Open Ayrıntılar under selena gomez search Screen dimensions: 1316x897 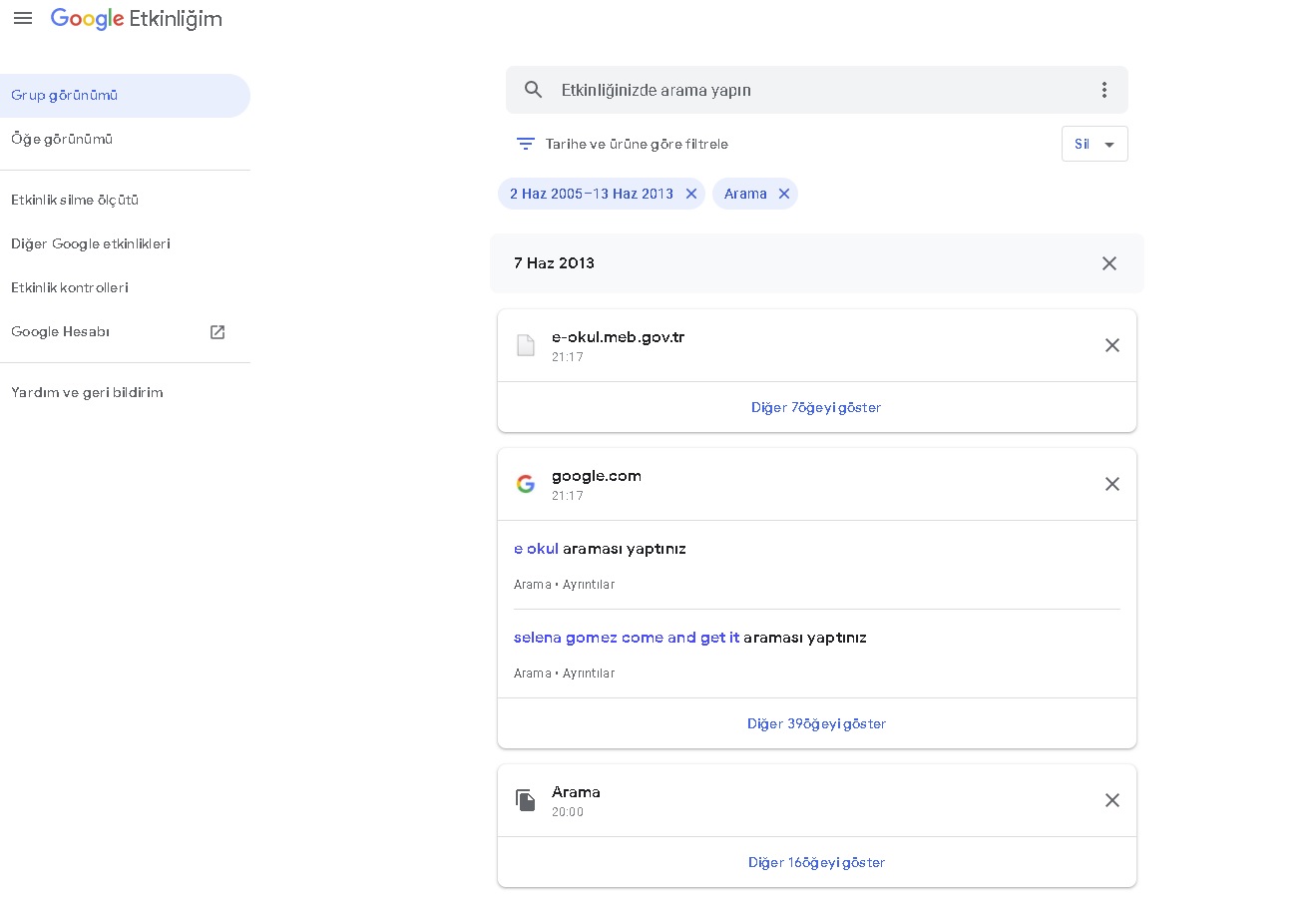click(x=589, y=673)
